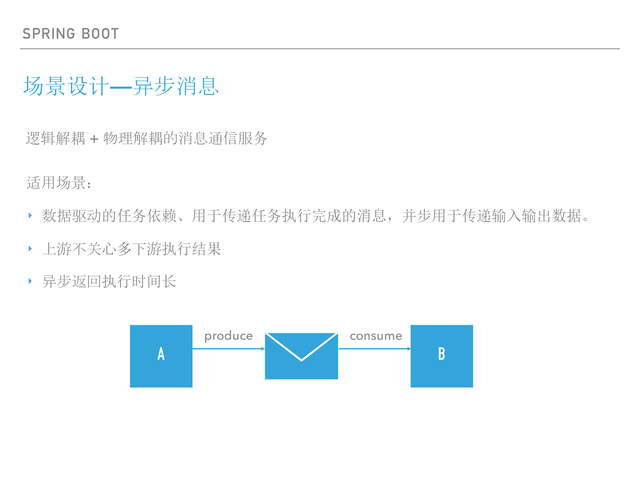
Task: Click the triangle bullet before 异步返回执行时间长
Action: tap(30, 281)
